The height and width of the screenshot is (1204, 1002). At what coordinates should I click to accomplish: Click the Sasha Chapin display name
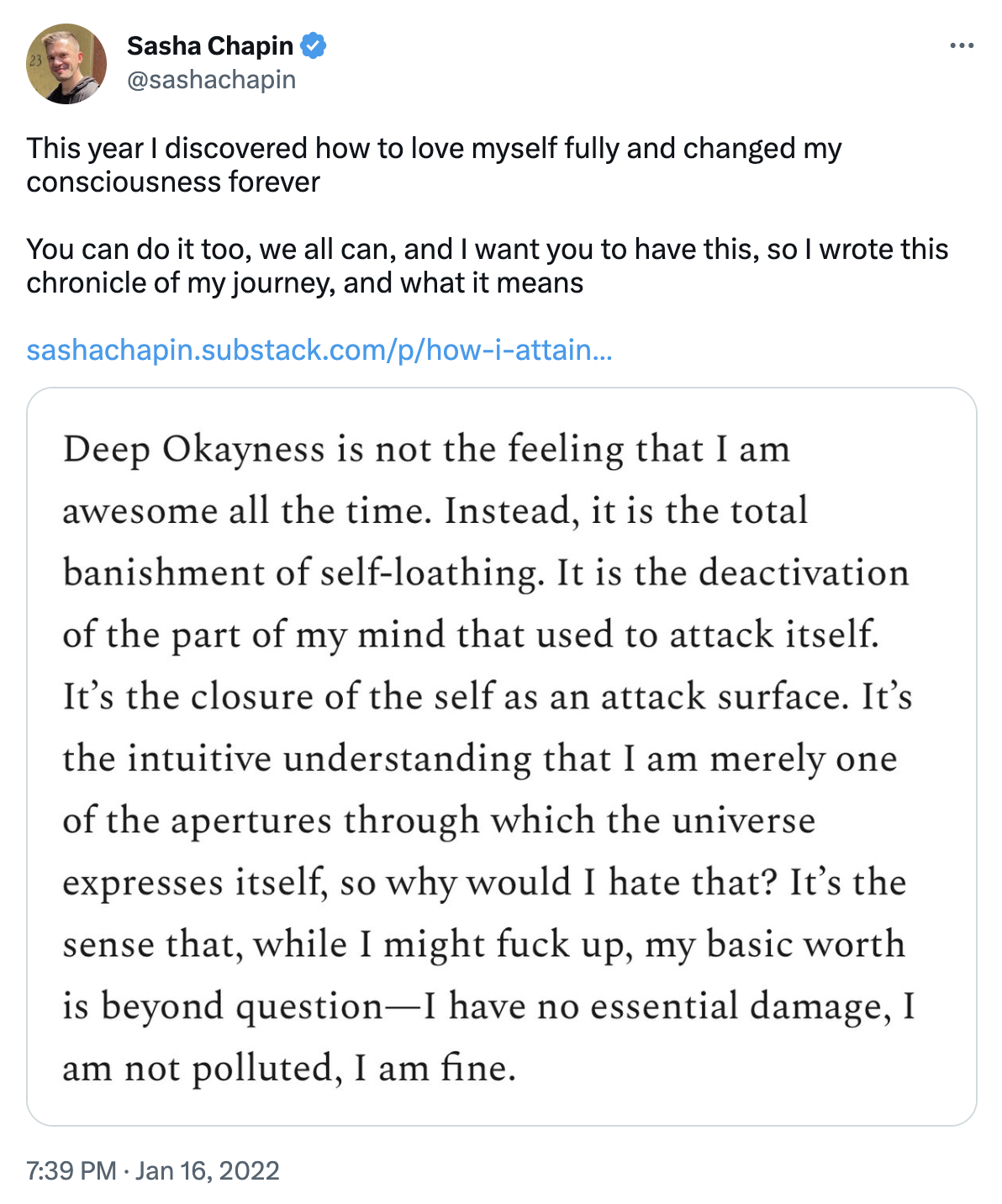click(210, 45)
